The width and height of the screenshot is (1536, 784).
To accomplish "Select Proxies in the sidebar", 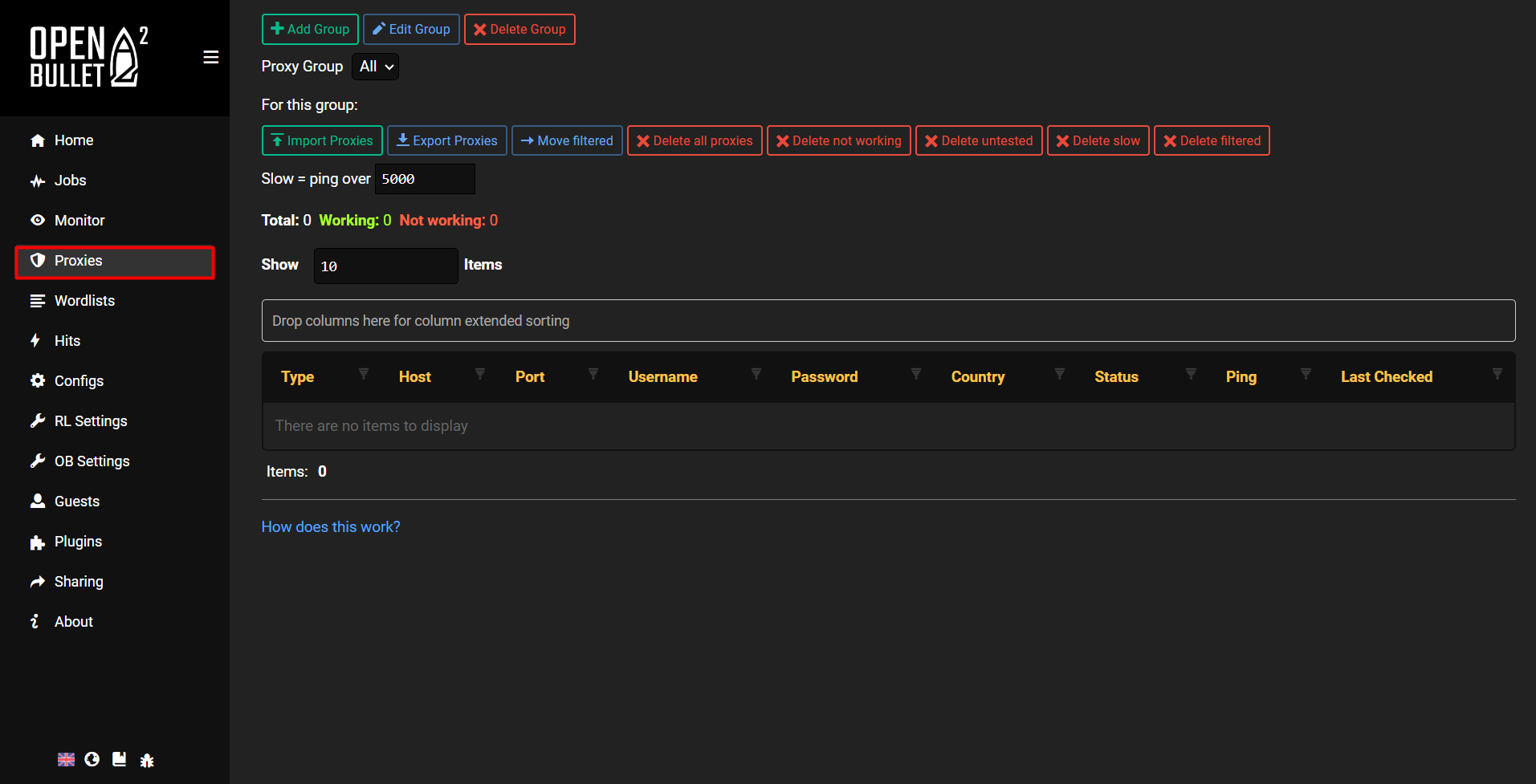I will pos(115,261).
